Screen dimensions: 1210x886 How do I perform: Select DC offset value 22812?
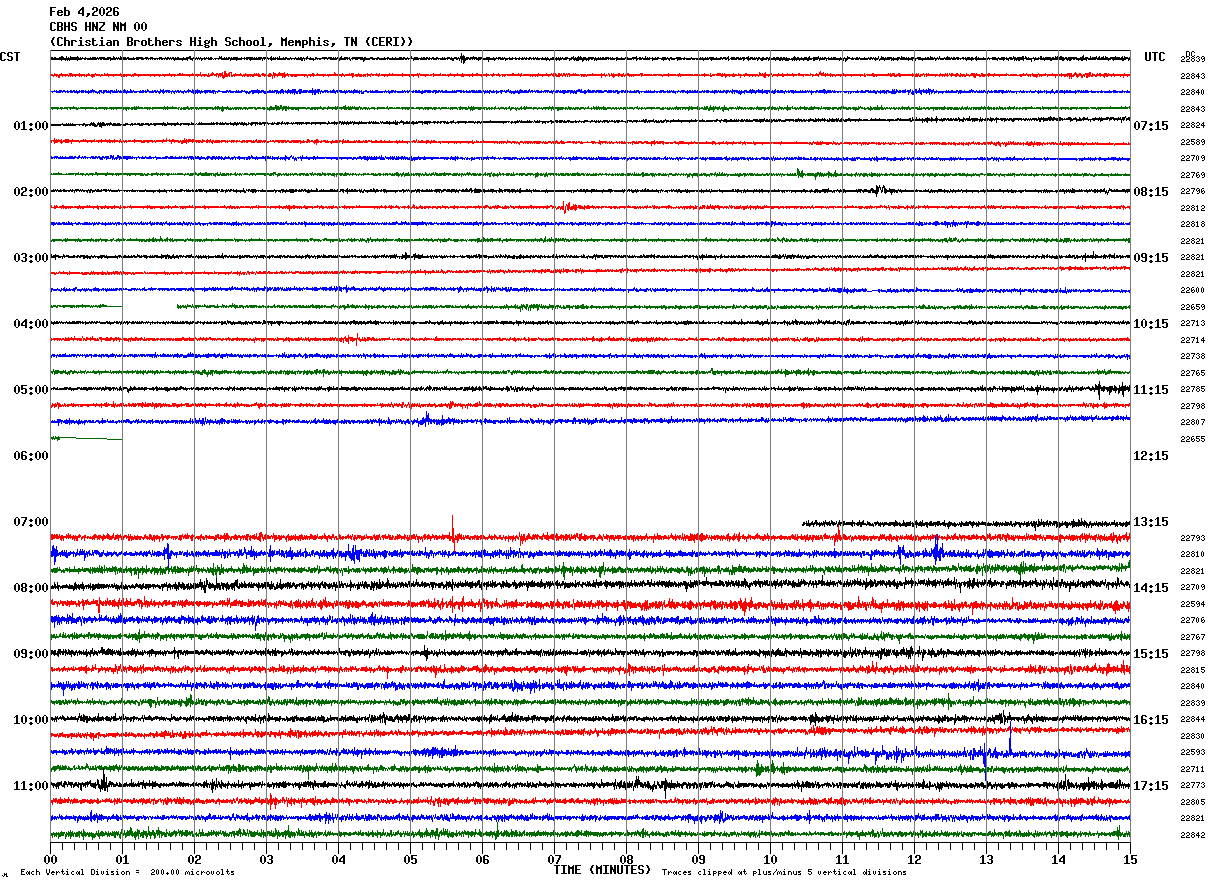1193,208
